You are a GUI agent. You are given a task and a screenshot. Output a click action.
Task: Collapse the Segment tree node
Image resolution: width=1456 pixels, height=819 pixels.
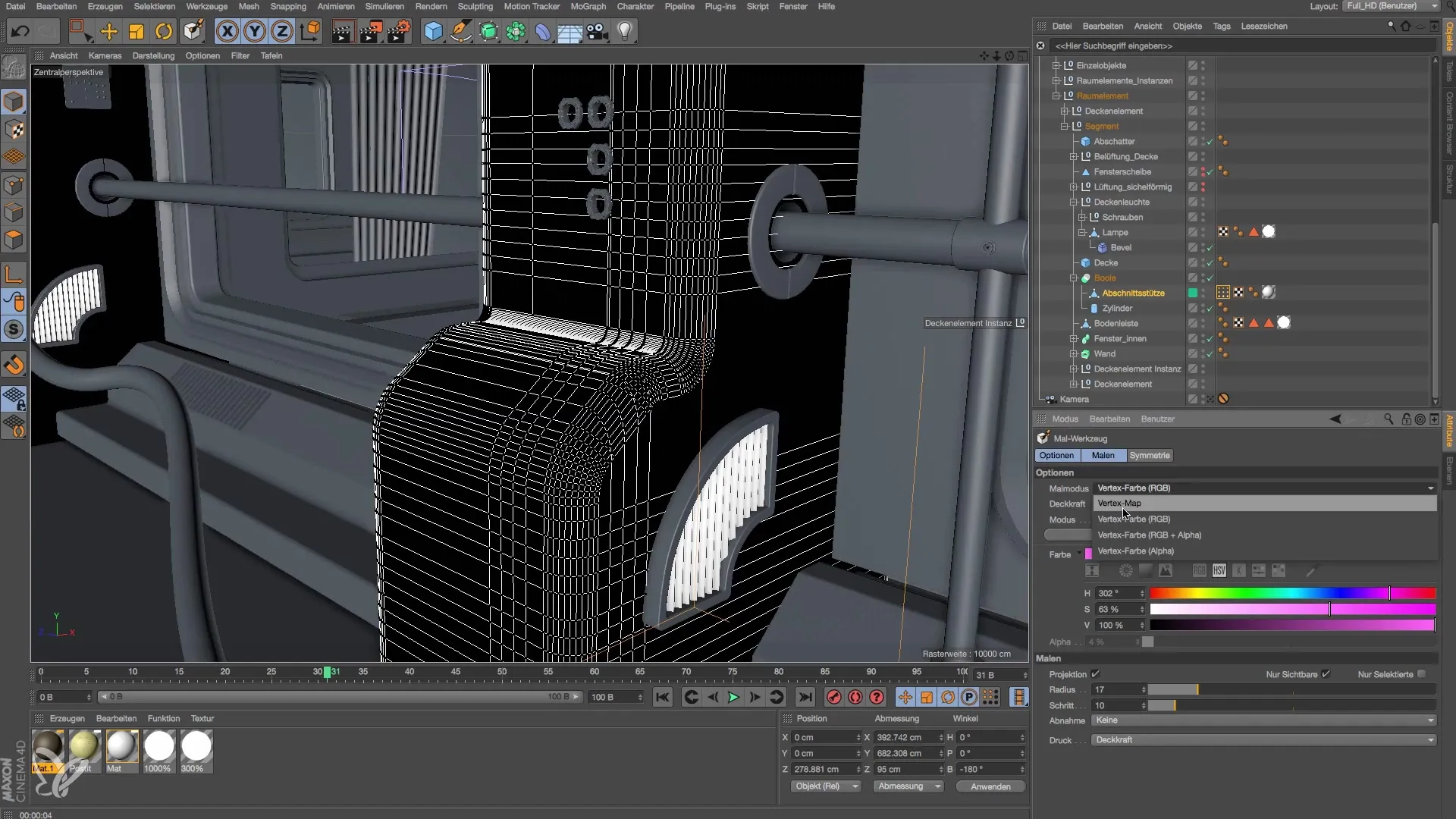point(1064,126)
